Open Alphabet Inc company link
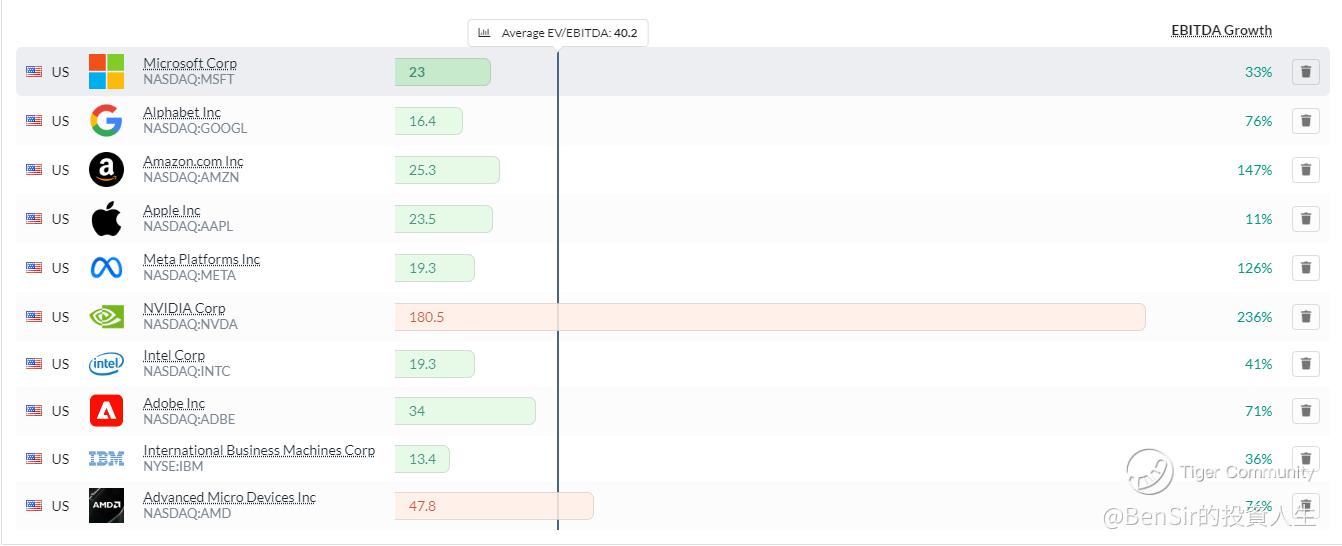 click(182, 113)
